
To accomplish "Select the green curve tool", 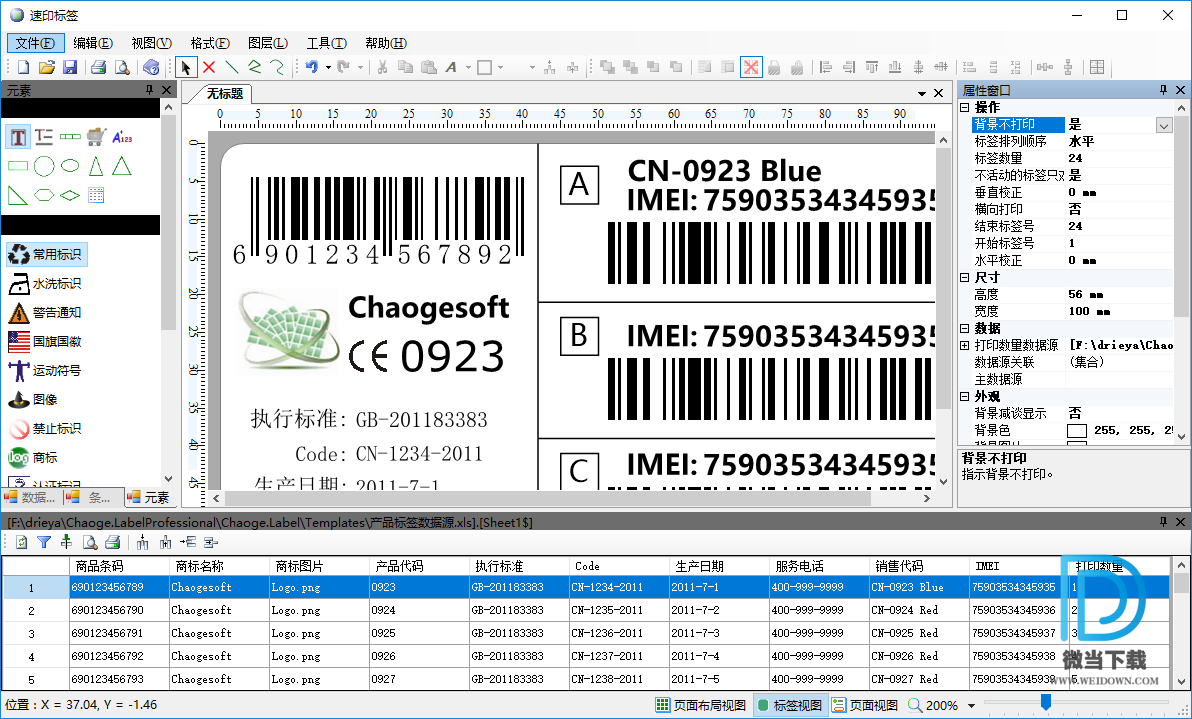I will click(277, 68).
